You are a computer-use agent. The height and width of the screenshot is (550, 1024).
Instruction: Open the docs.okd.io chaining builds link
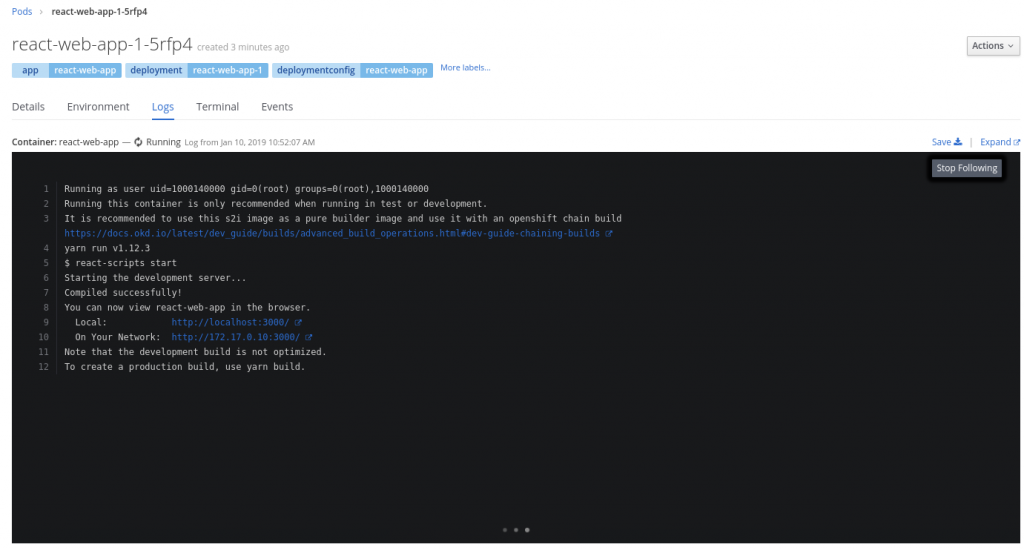(x=332, y=233)
